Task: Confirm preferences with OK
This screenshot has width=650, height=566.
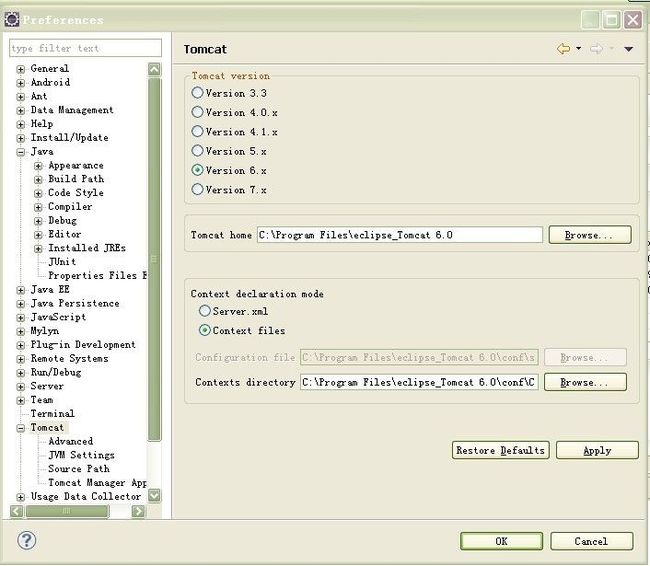Action: pyautogui.click(x=501, y=541)
